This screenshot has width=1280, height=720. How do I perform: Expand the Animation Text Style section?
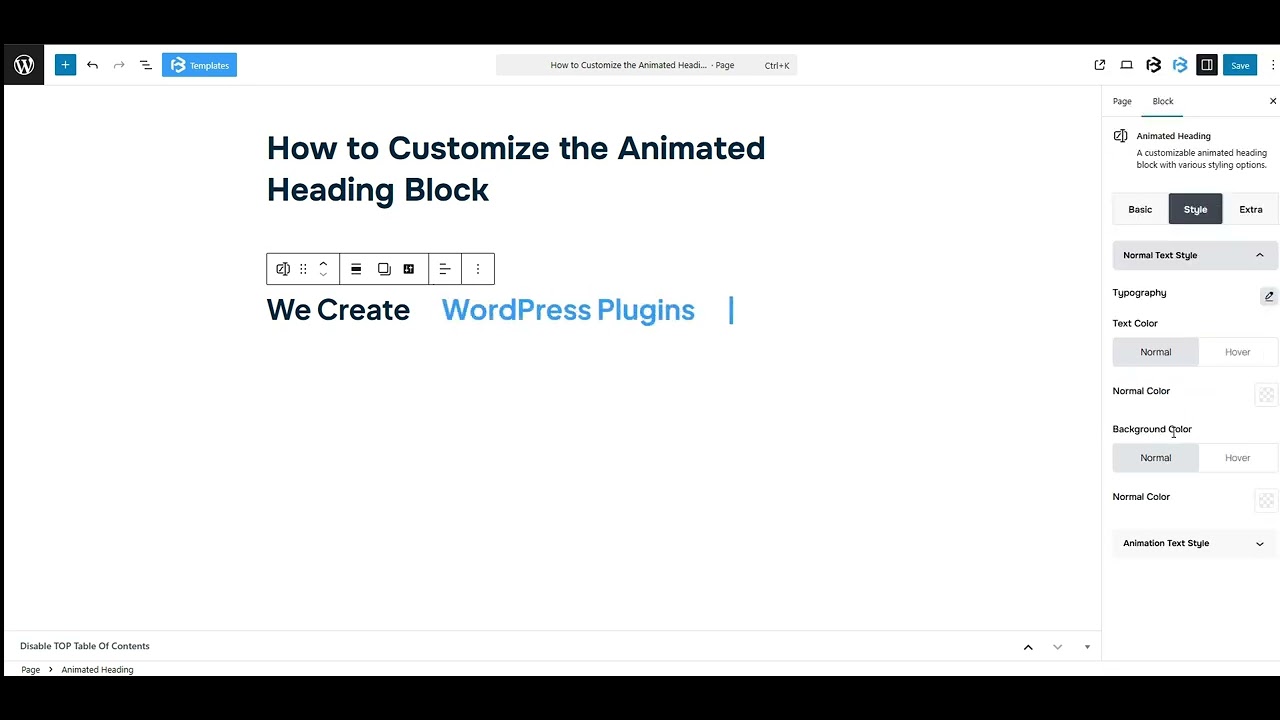(1194, 543)
